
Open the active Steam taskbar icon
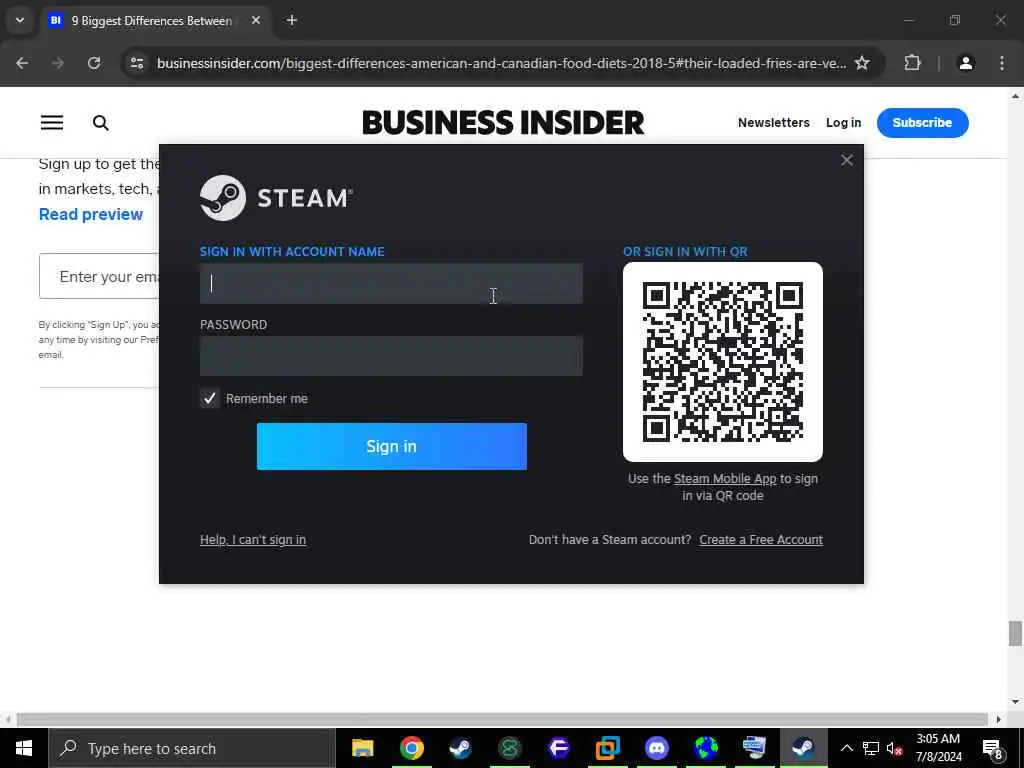coord(803,748)
